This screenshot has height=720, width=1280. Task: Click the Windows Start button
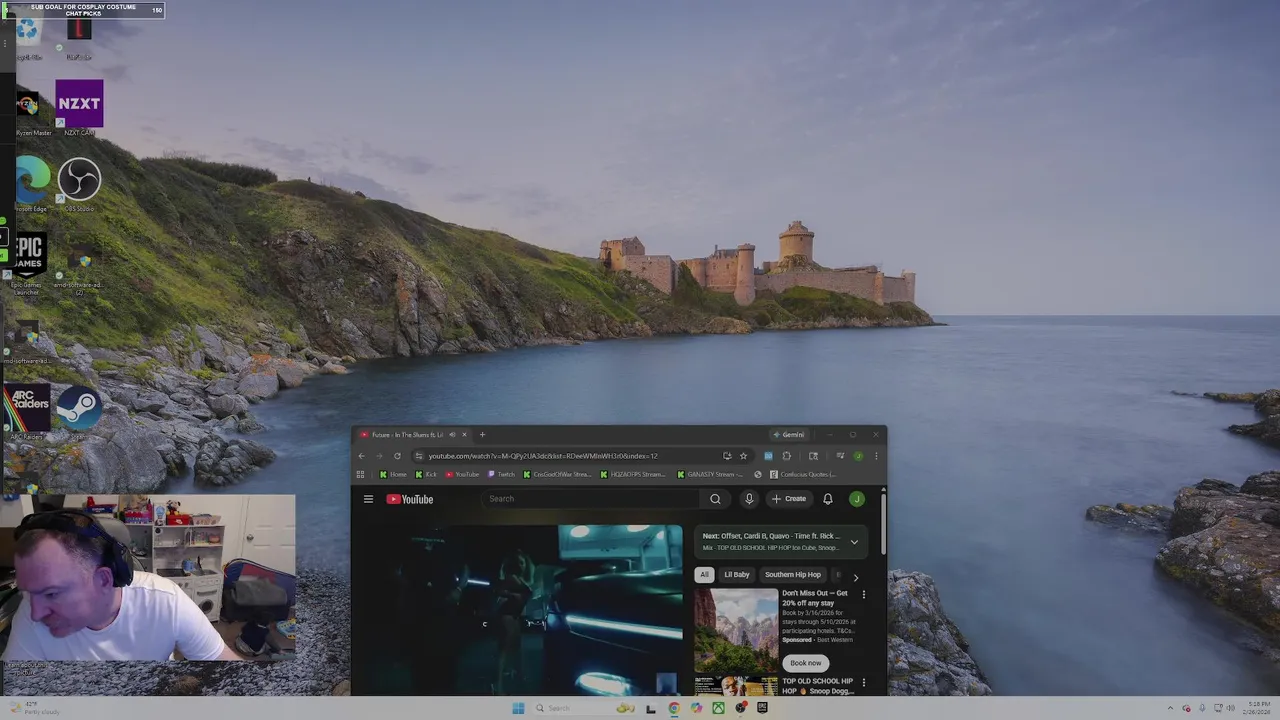518,708
